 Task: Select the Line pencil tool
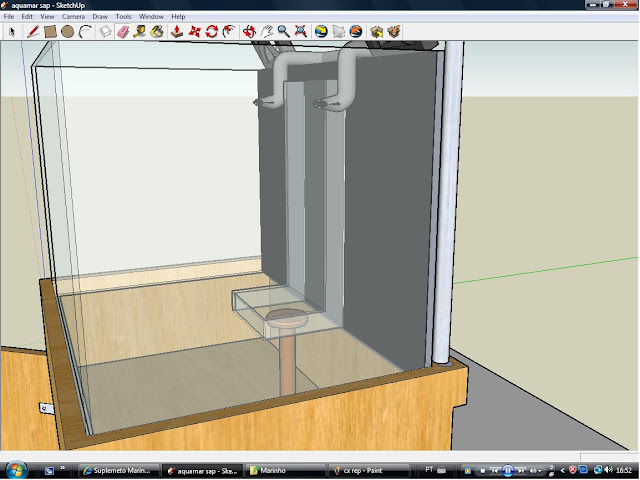click(x=33, y=31)
